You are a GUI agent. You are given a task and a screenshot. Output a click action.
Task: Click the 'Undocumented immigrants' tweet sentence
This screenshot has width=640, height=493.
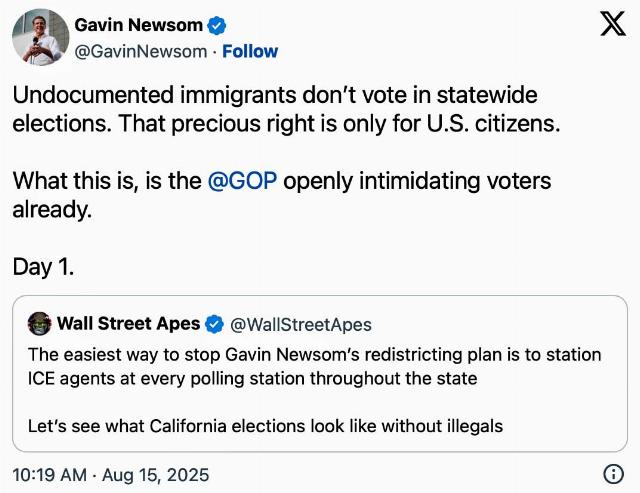click(x=275, y=95)
